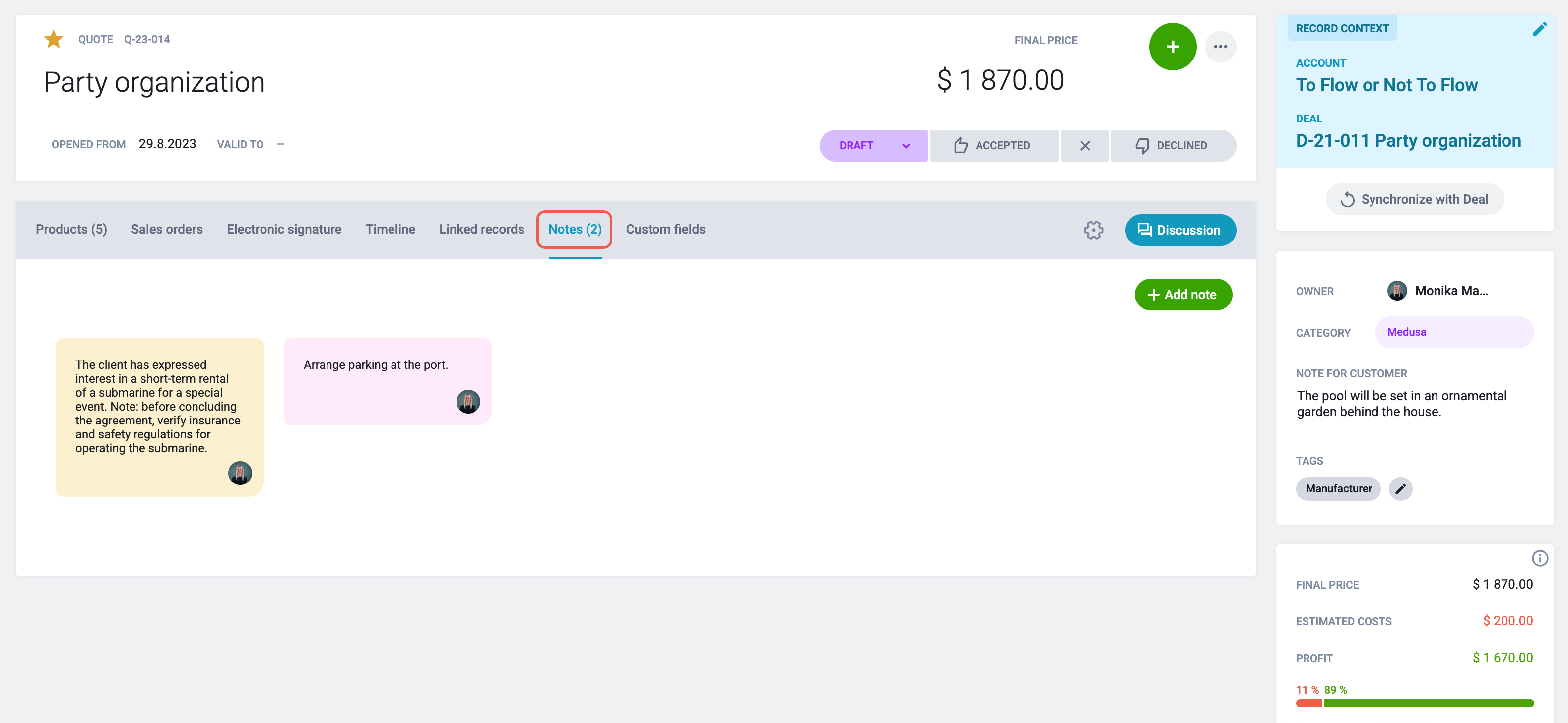Click the Opened From date 29.8.2023
Viewport: 1568px width, 723px height.
pos(167,144)
